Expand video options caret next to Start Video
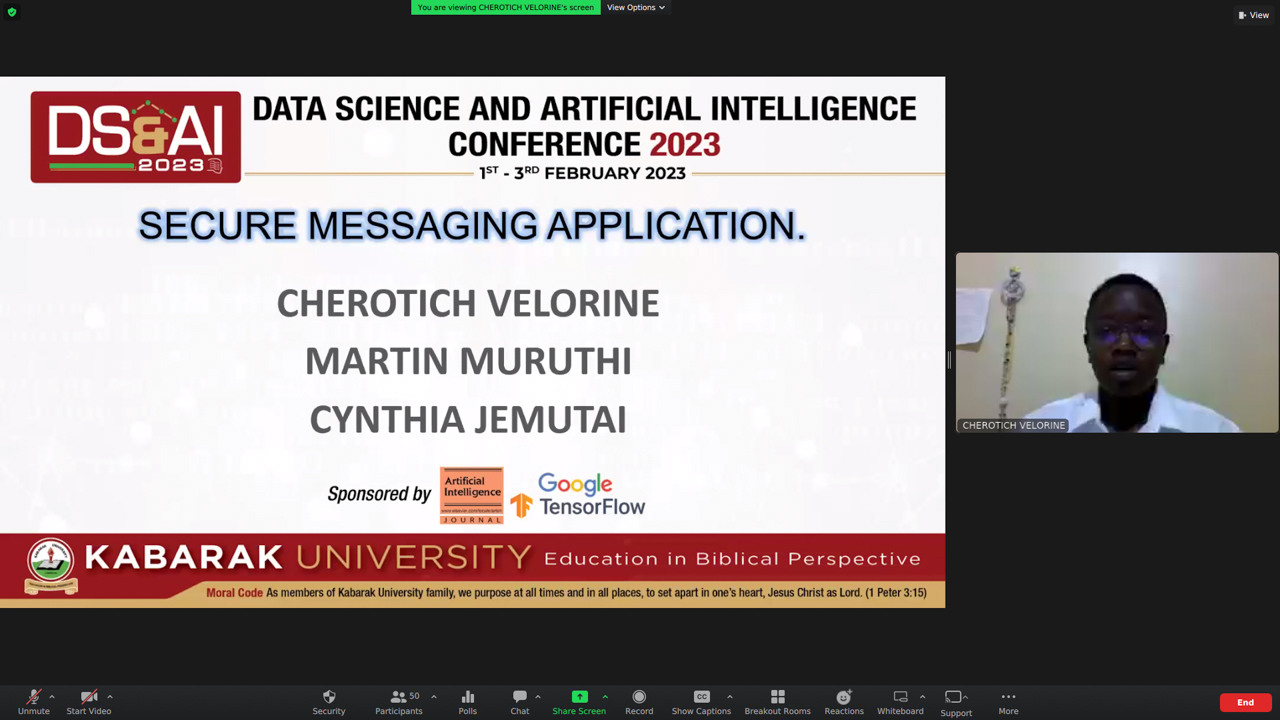 (x=110, y=697)
